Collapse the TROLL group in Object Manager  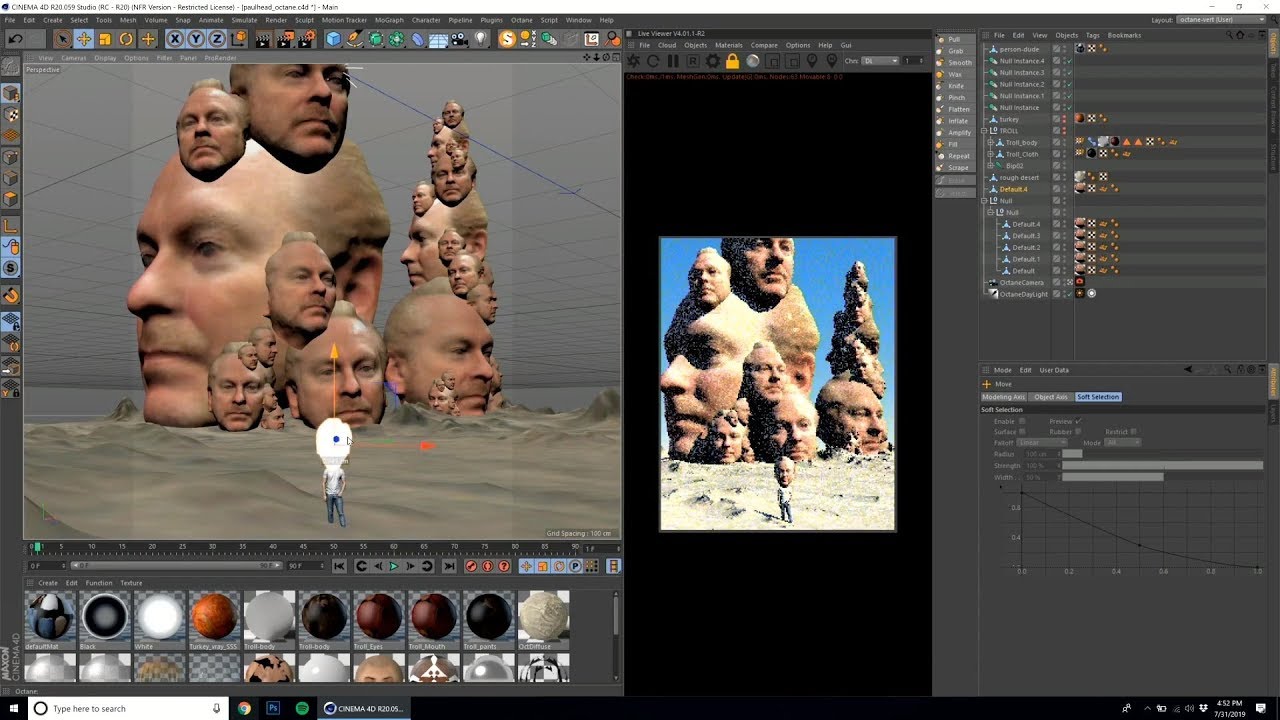coord(984,131)
